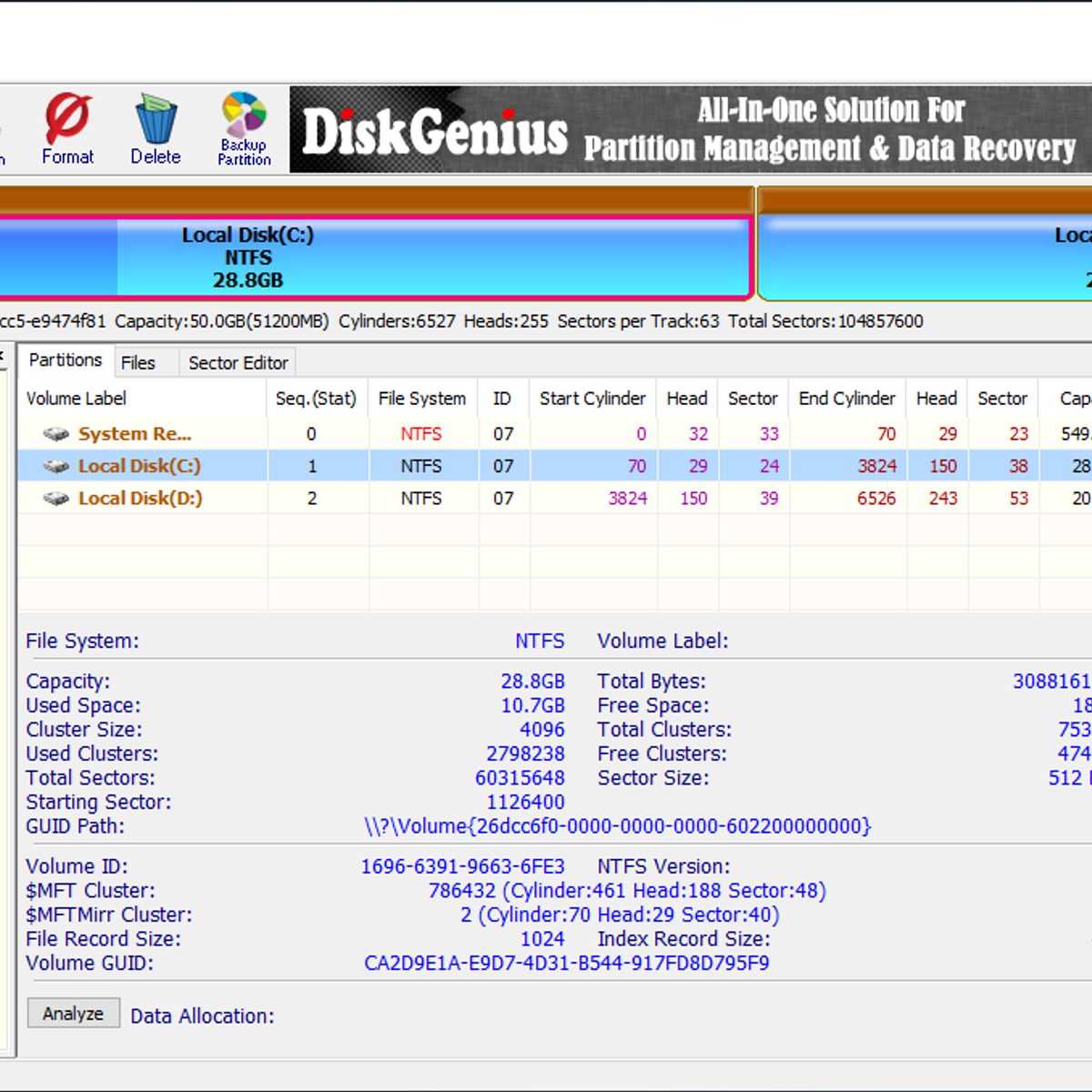Click the Format toolbar icon
This screenshot has height=1092, width=1092.
(68, 129)
